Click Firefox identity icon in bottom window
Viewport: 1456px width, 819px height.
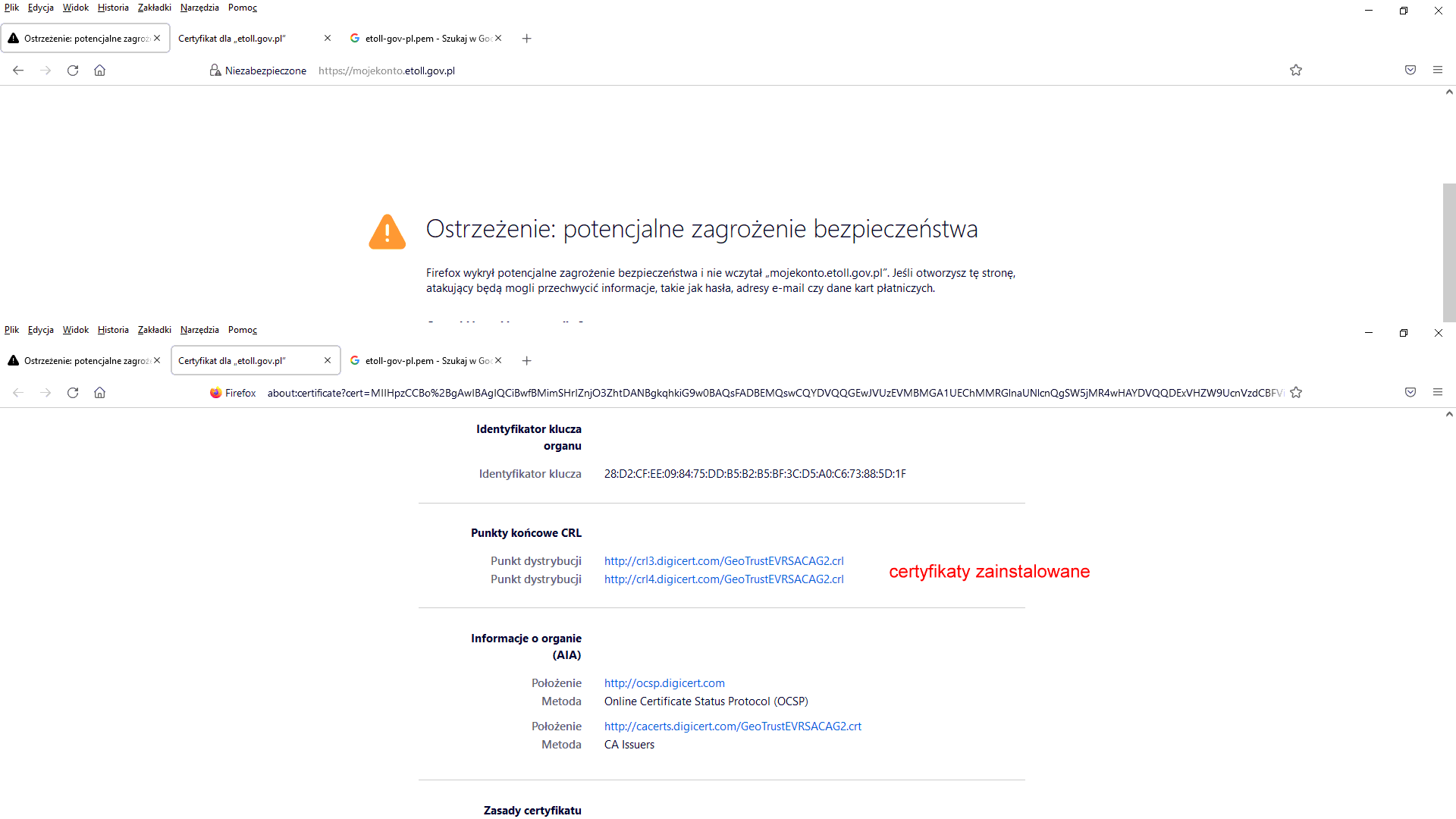tap(216, 393)
